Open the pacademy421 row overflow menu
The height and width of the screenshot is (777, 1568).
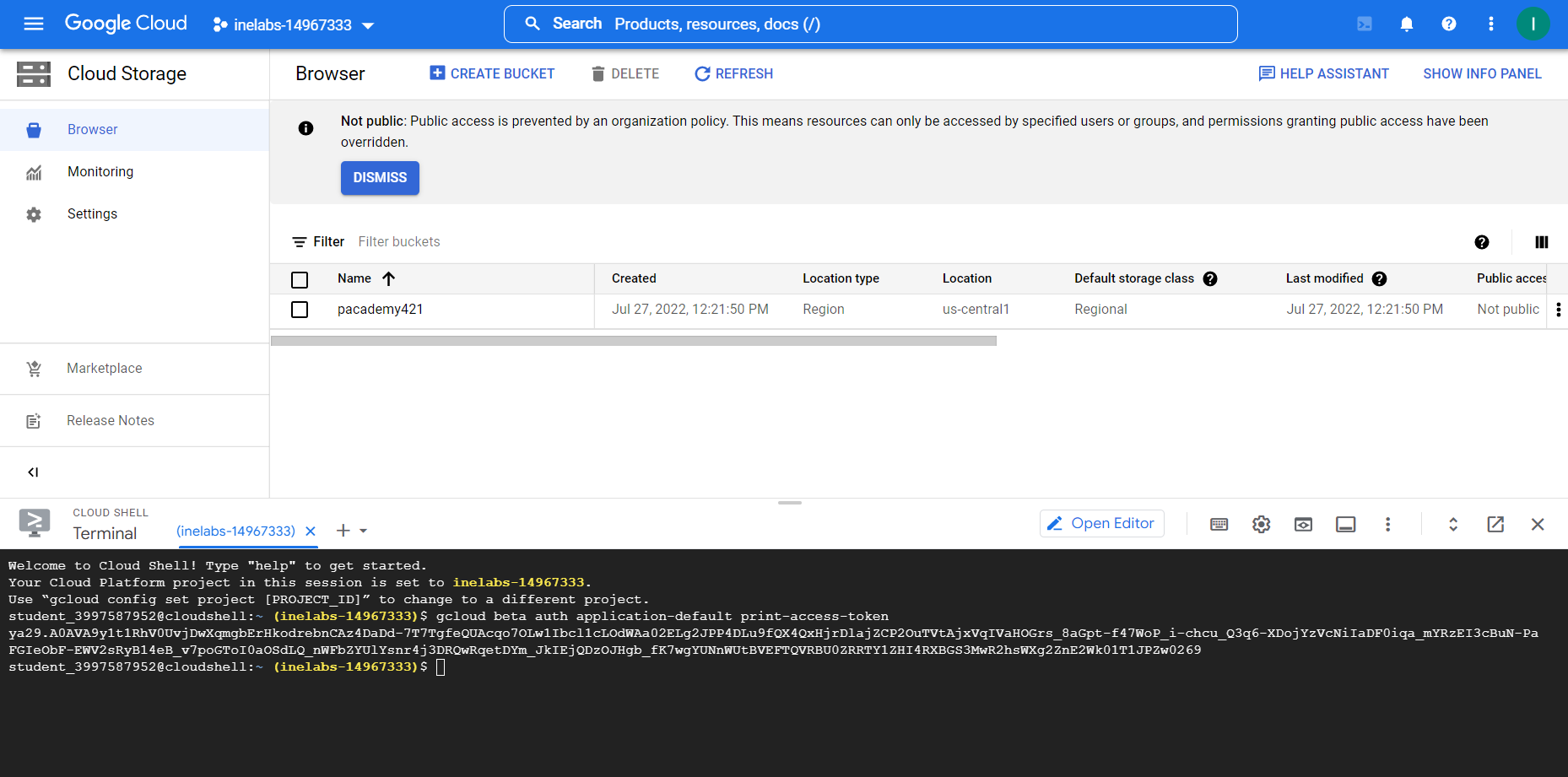click(1558, 310)
